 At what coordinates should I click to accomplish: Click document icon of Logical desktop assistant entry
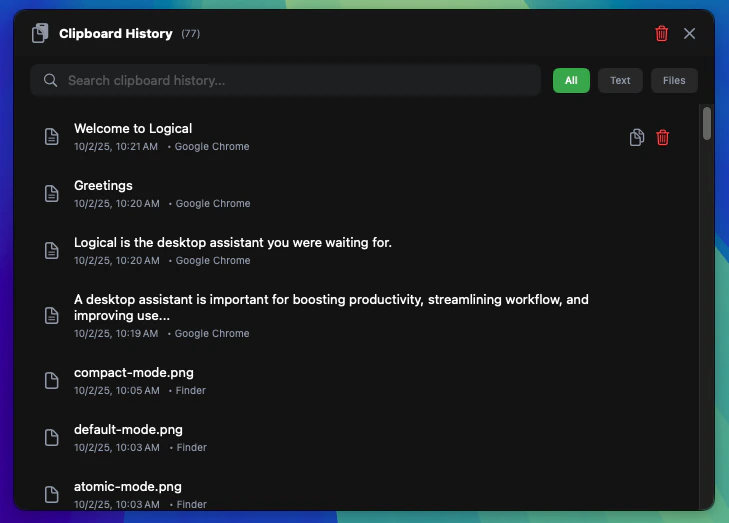[x=51, y=251]
